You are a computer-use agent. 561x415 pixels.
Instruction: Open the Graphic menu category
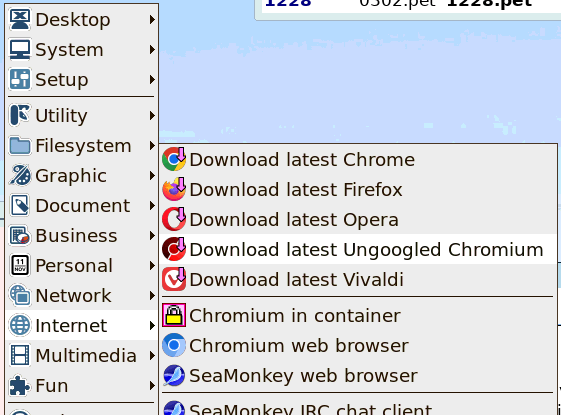(82, 176)
